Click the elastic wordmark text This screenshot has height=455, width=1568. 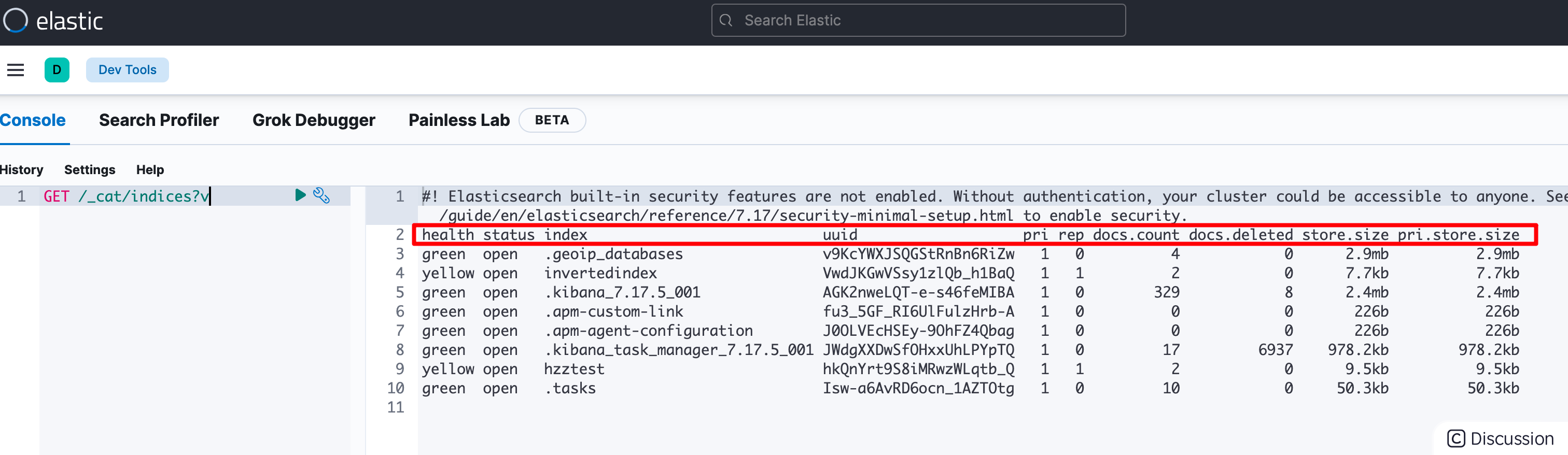point(69,21)
